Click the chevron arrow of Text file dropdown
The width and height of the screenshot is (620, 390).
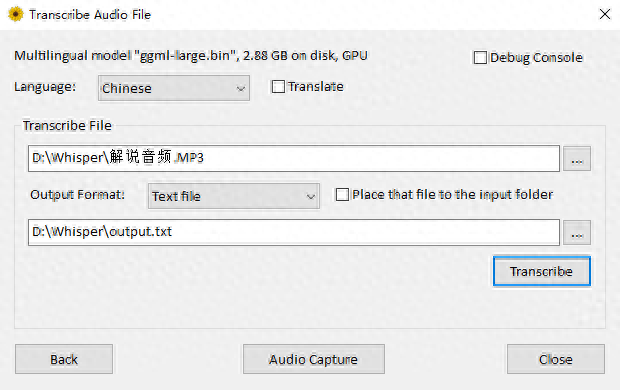click(311, 197)
